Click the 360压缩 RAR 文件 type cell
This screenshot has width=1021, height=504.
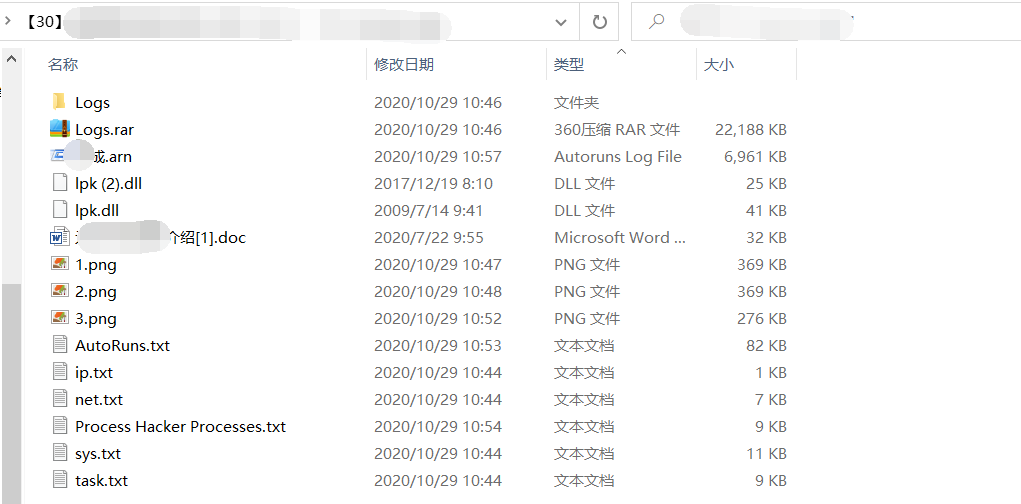tap(617, 129)
